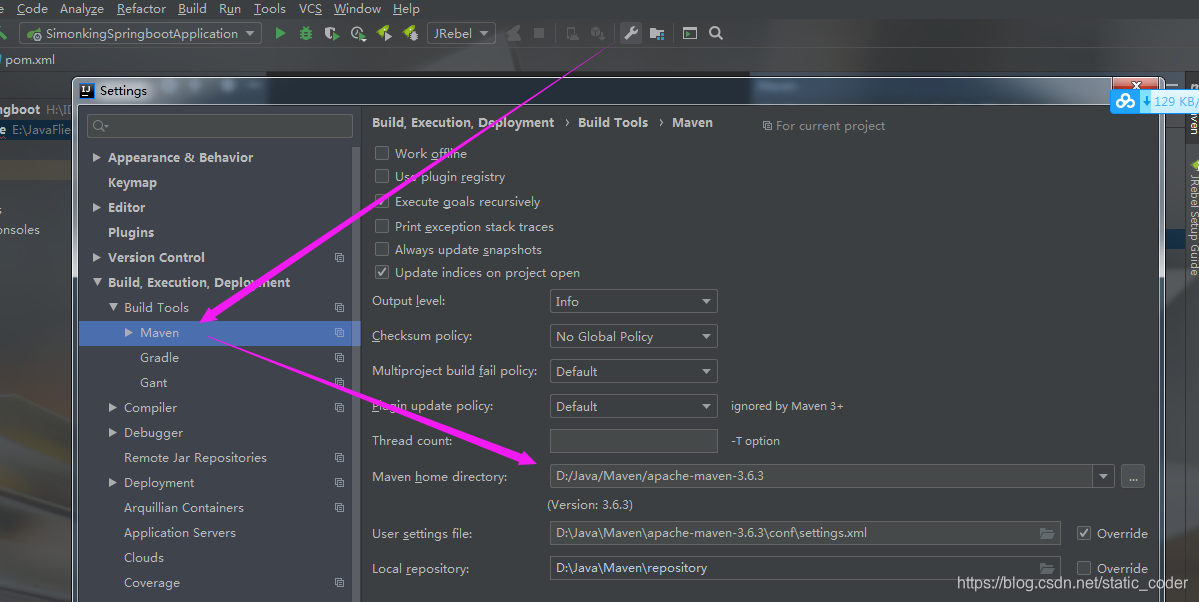Click the project-level icon beside Remote Jar Repositories
The image size is (1199, 602).
(340, 457)
